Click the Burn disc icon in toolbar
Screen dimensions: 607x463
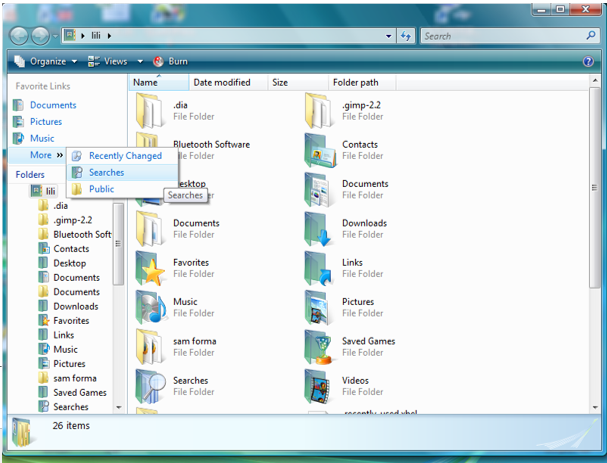[158, 61]
